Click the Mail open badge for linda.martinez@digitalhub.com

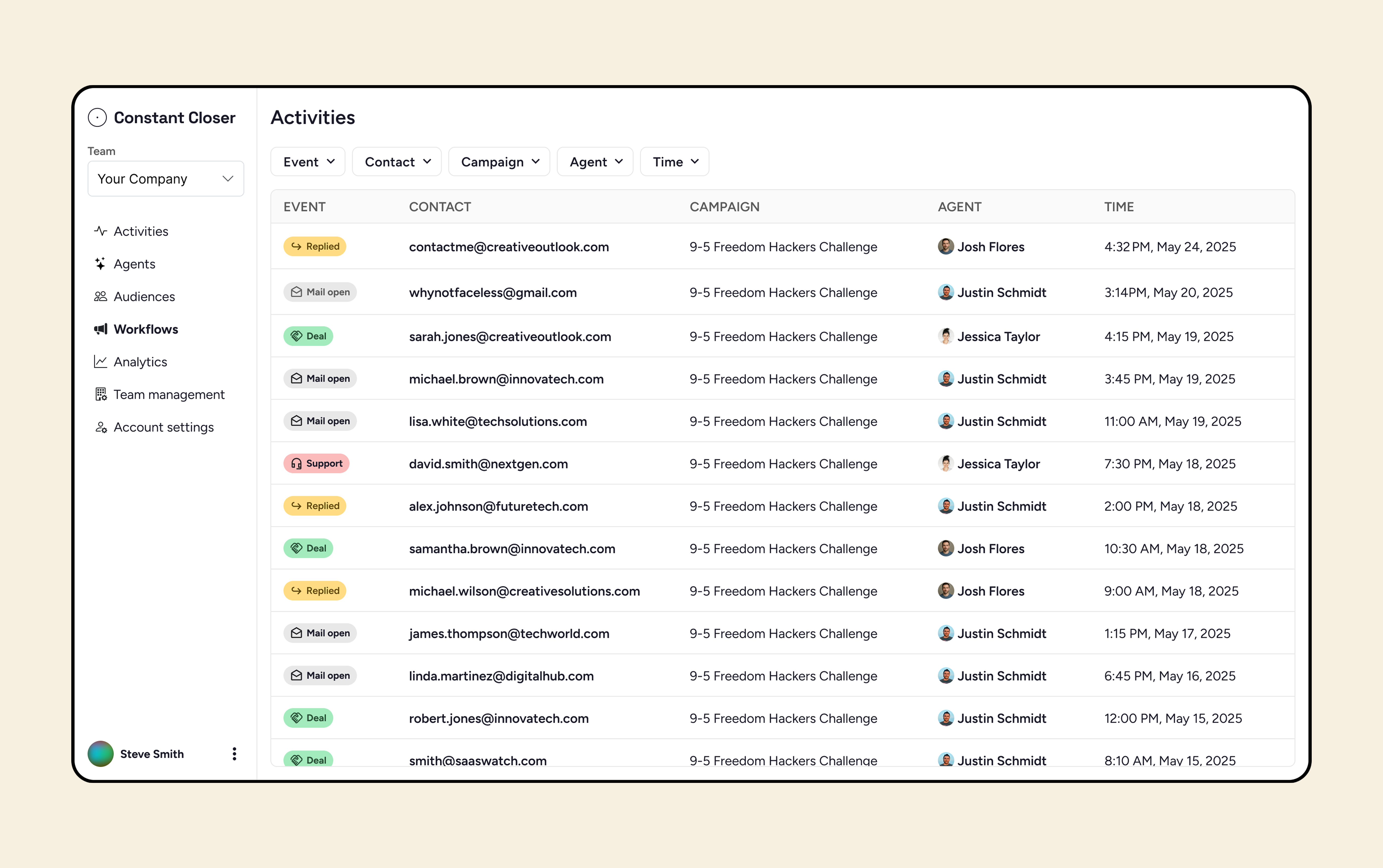[x=320, y=676]
